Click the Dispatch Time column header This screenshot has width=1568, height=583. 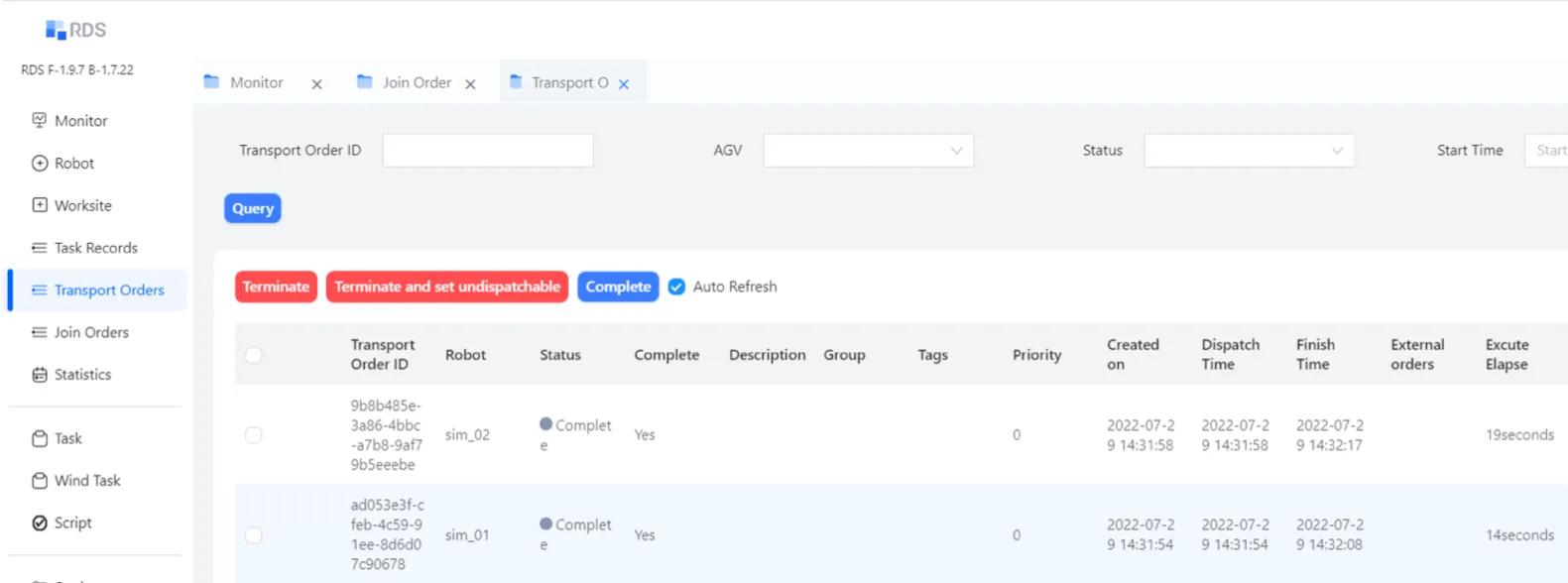(x=1231, y=355)
